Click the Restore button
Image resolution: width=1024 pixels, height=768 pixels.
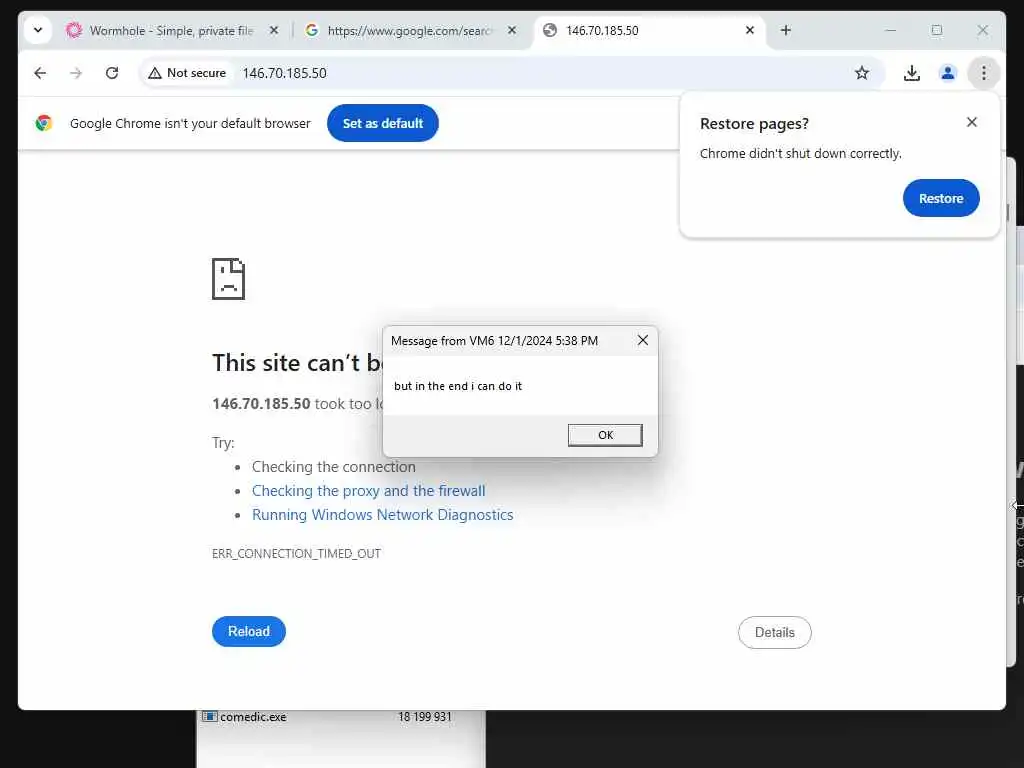coord(941,198)
